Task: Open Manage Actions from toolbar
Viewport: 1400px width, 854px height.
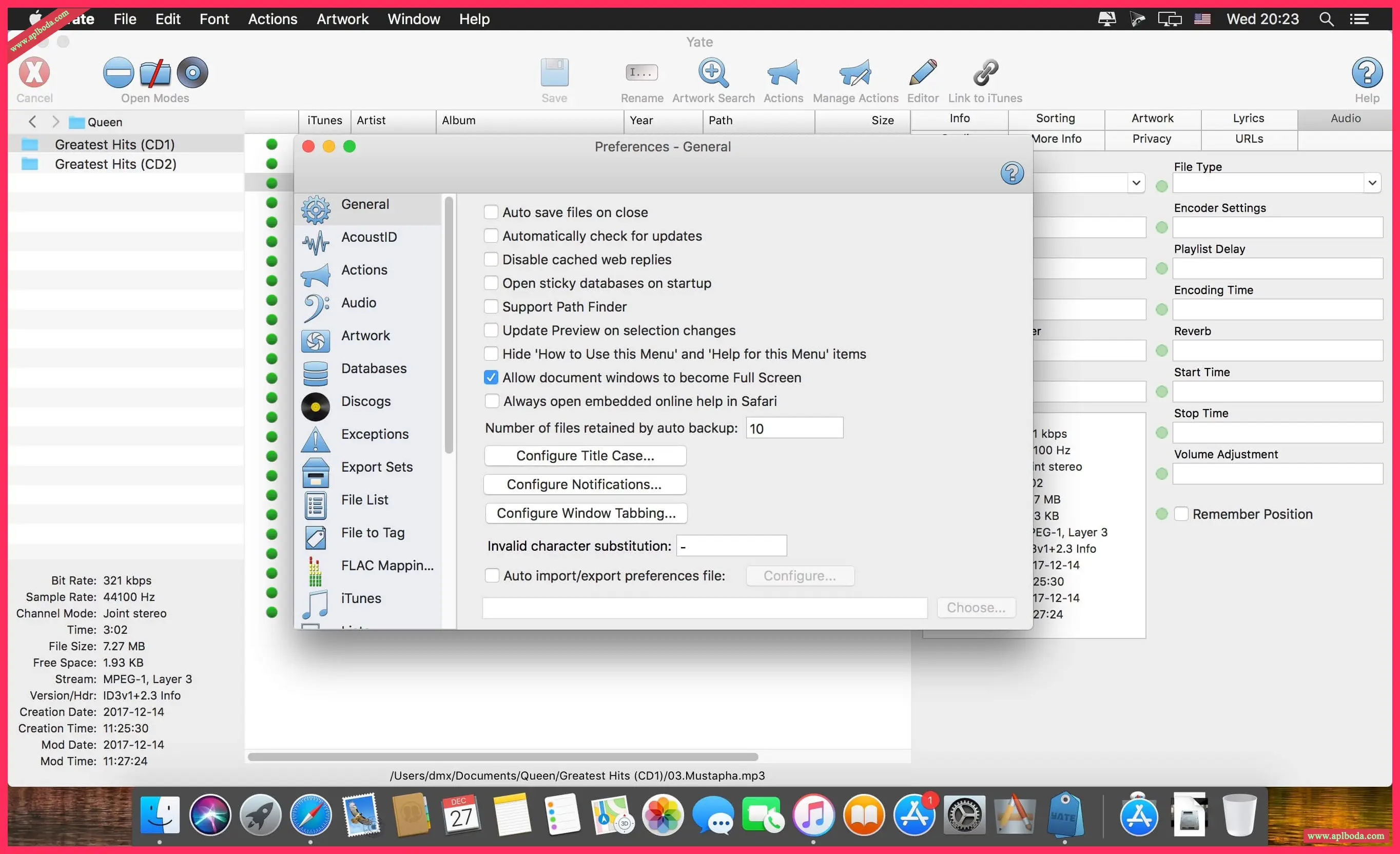Action: (855, 73)
